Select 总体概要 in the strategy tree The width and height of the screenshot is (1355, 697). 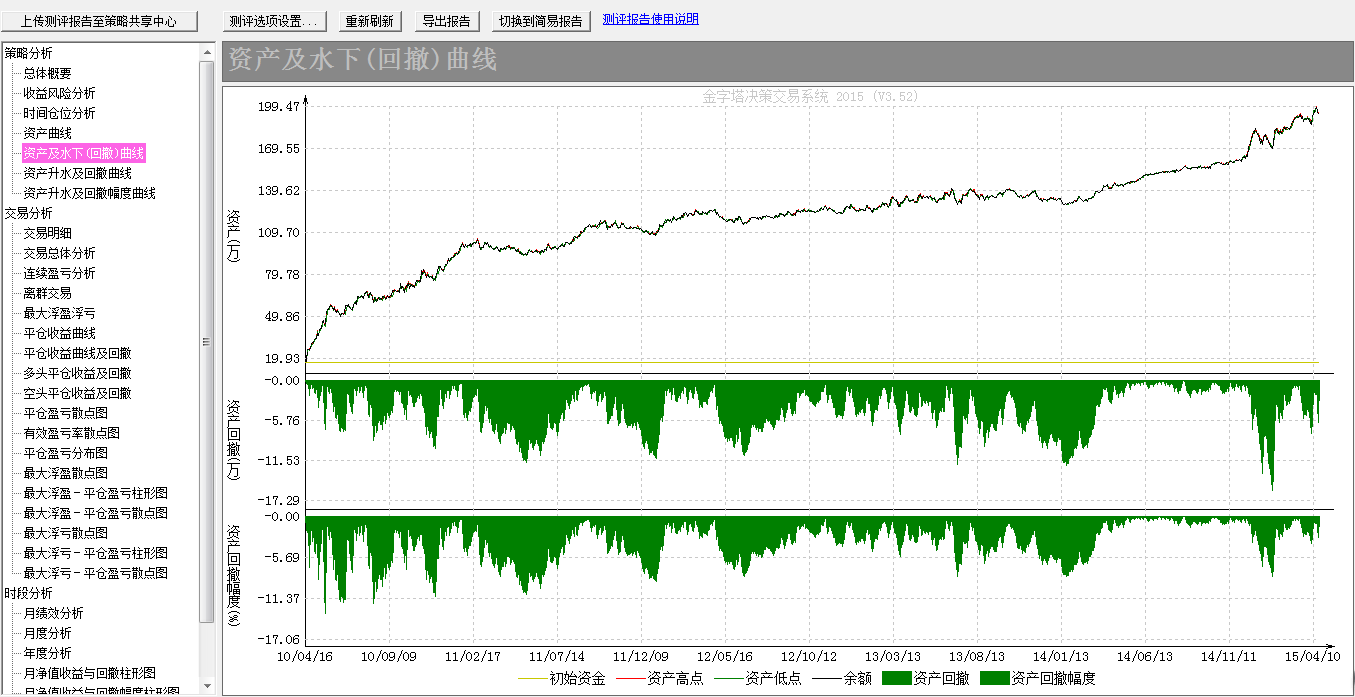click(x=47, y=73)
